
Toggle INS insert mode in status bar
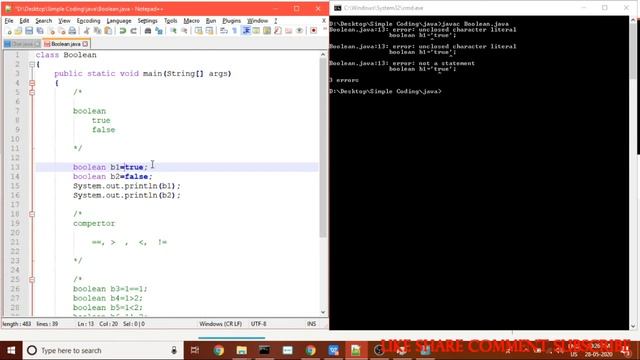[311, 324]
